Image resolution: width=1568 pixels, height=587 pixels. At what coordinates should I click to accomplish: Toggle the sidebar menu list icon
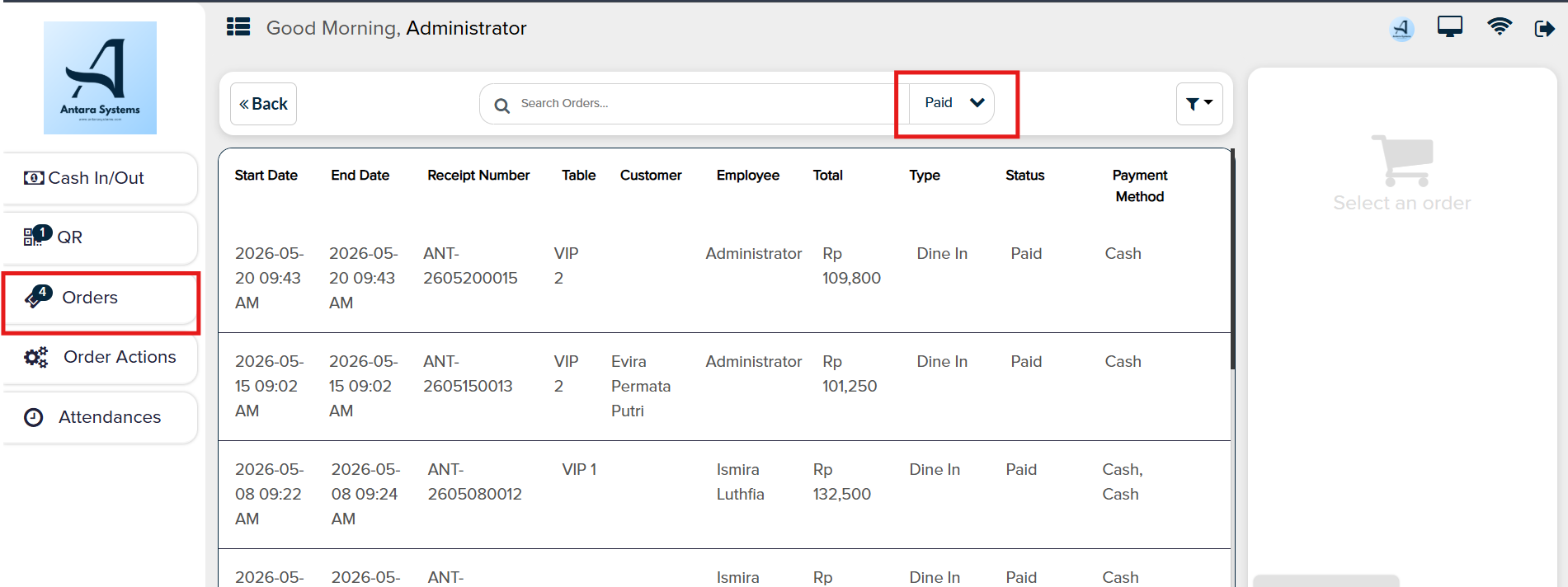pos(238,27)
